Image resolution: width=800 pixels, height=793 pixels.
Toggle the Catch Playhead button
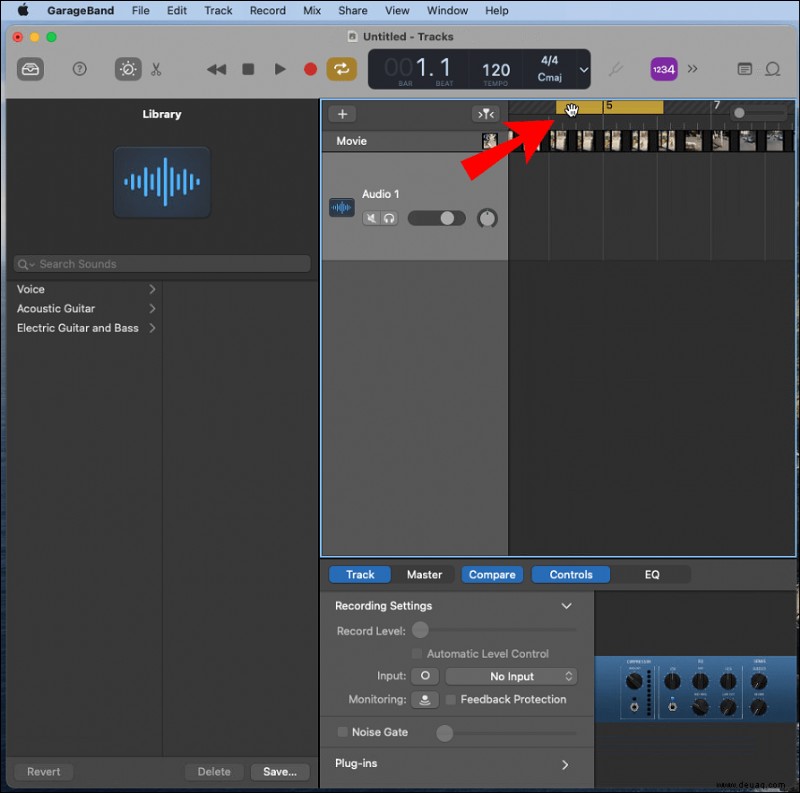[x=485, y=114]
